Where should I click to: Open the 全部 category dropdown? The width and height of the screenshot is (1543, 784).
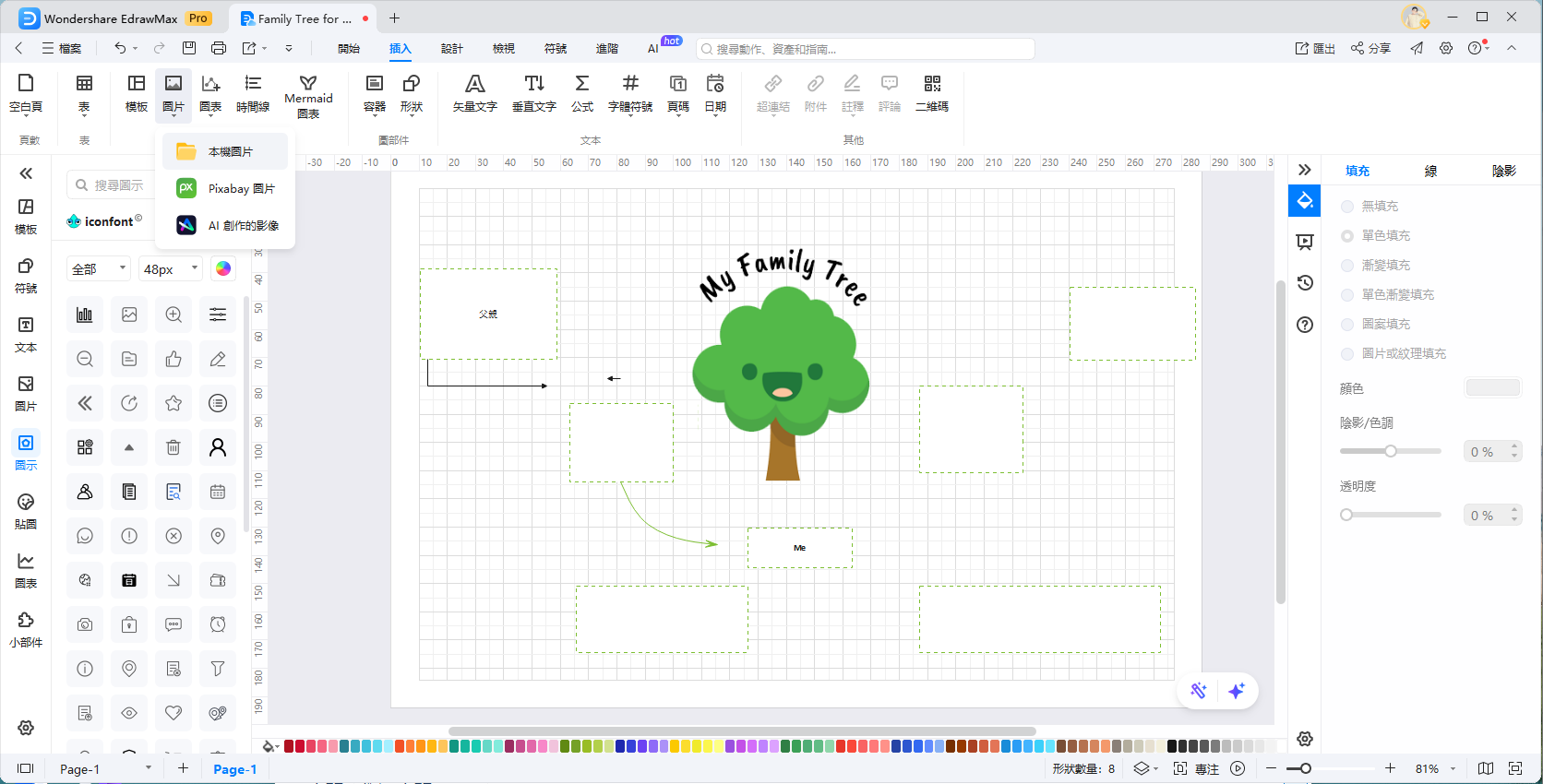click(x=99, y=268)
